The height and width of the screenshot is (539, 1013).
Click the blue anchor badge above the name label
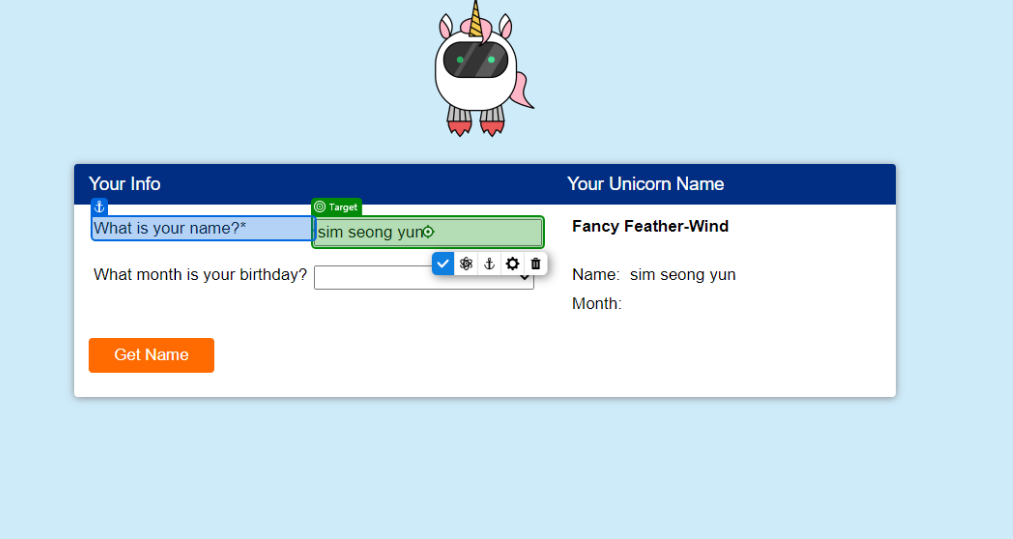(x=99, y=207)
